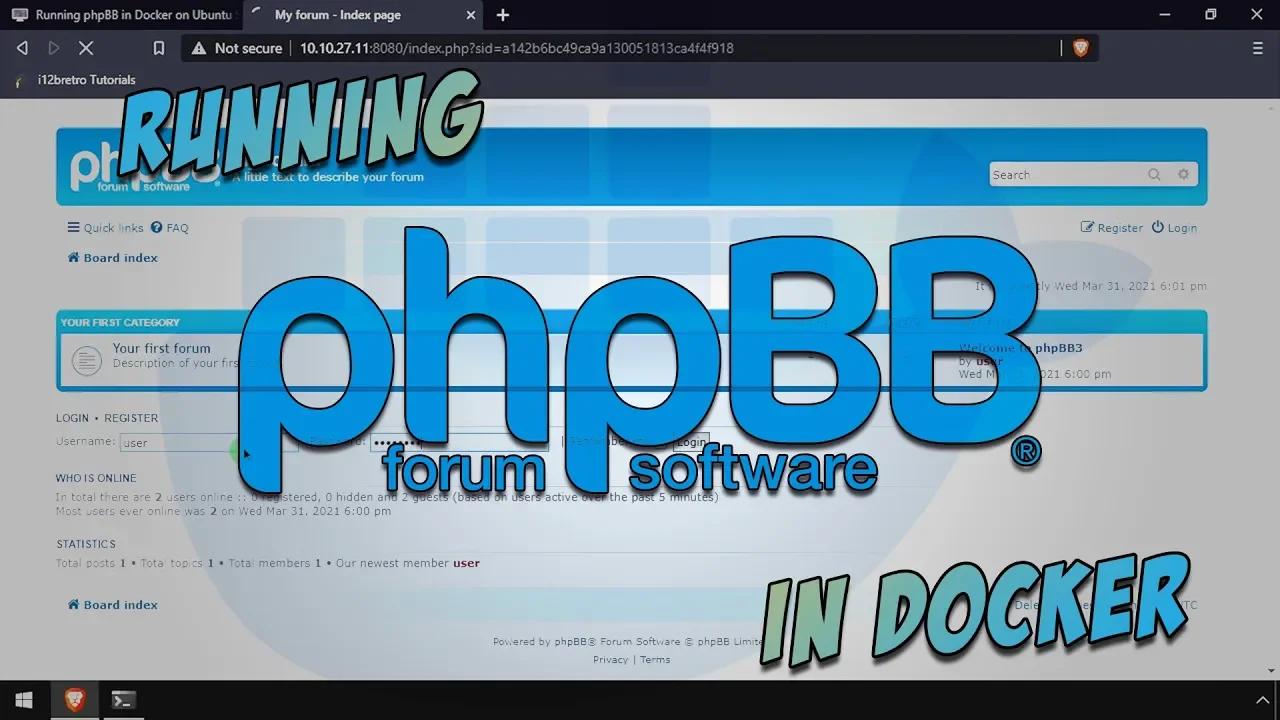Click the Login button in the login form
The width and height of the screenshot is (1280, 720).
tap(691, 442)
